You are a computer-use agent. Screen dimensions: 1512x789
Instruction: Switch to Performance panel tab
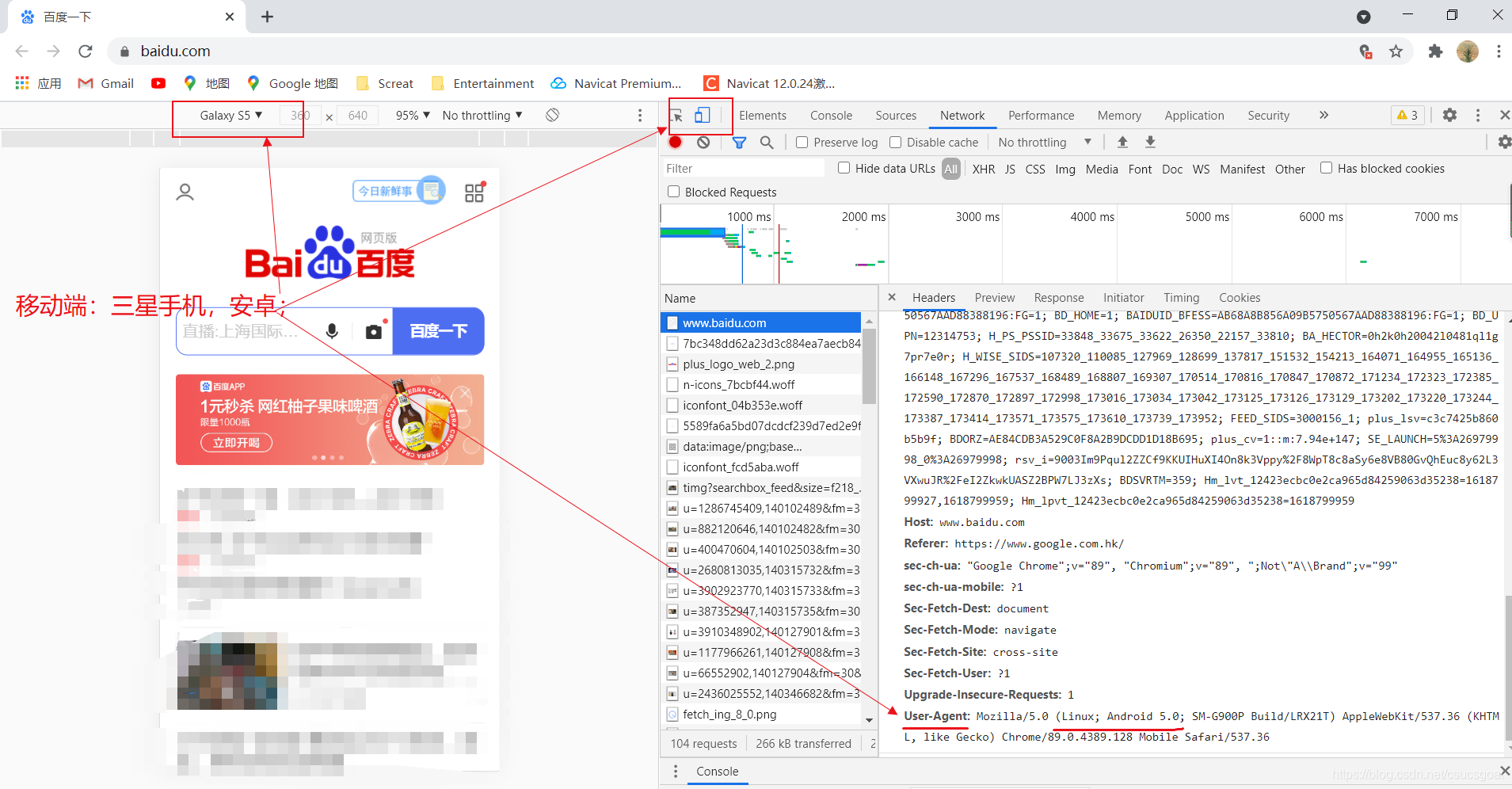pyautogui.click(x=1041, y=116)
